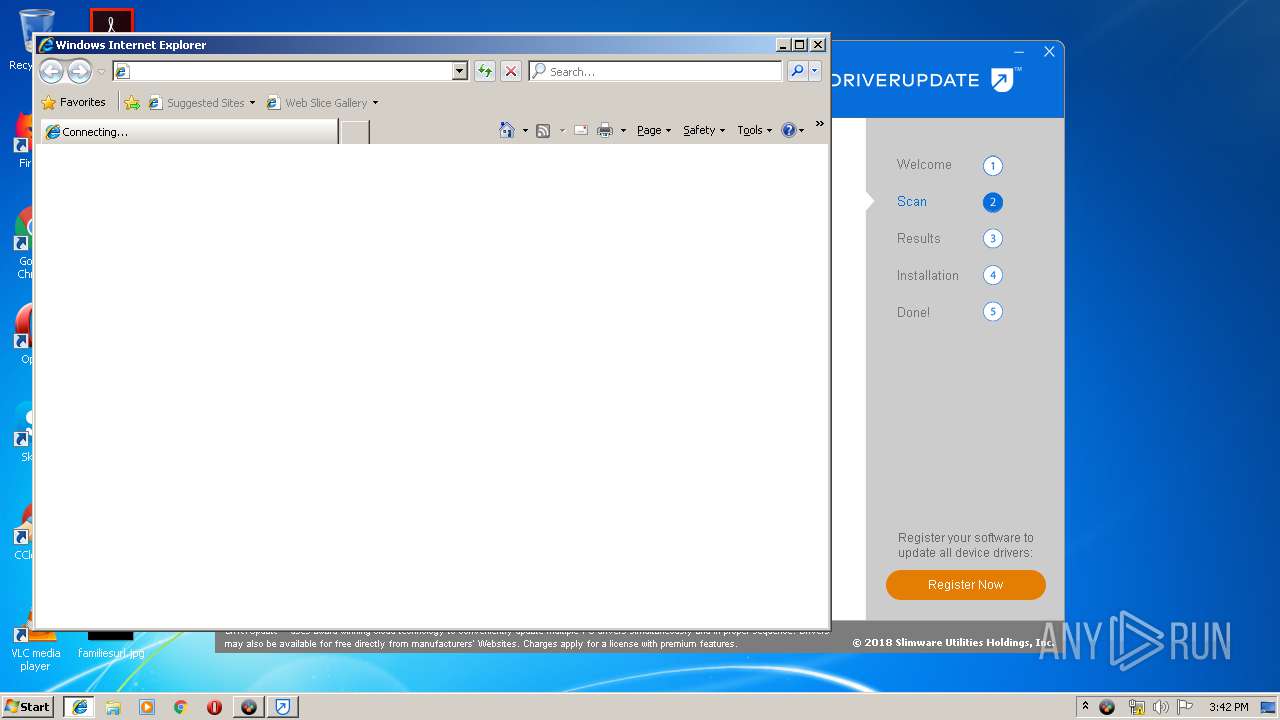Click the Read Mail envelope icon

pos(580,130)
